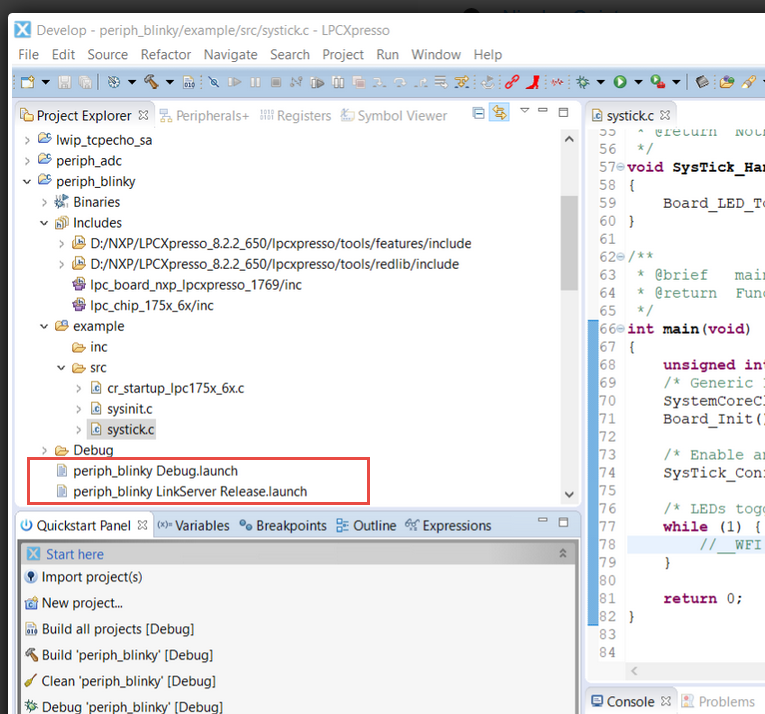Click the New wizard toolbar icon
This screenshot has height=714, width=765.
point(28,82)
